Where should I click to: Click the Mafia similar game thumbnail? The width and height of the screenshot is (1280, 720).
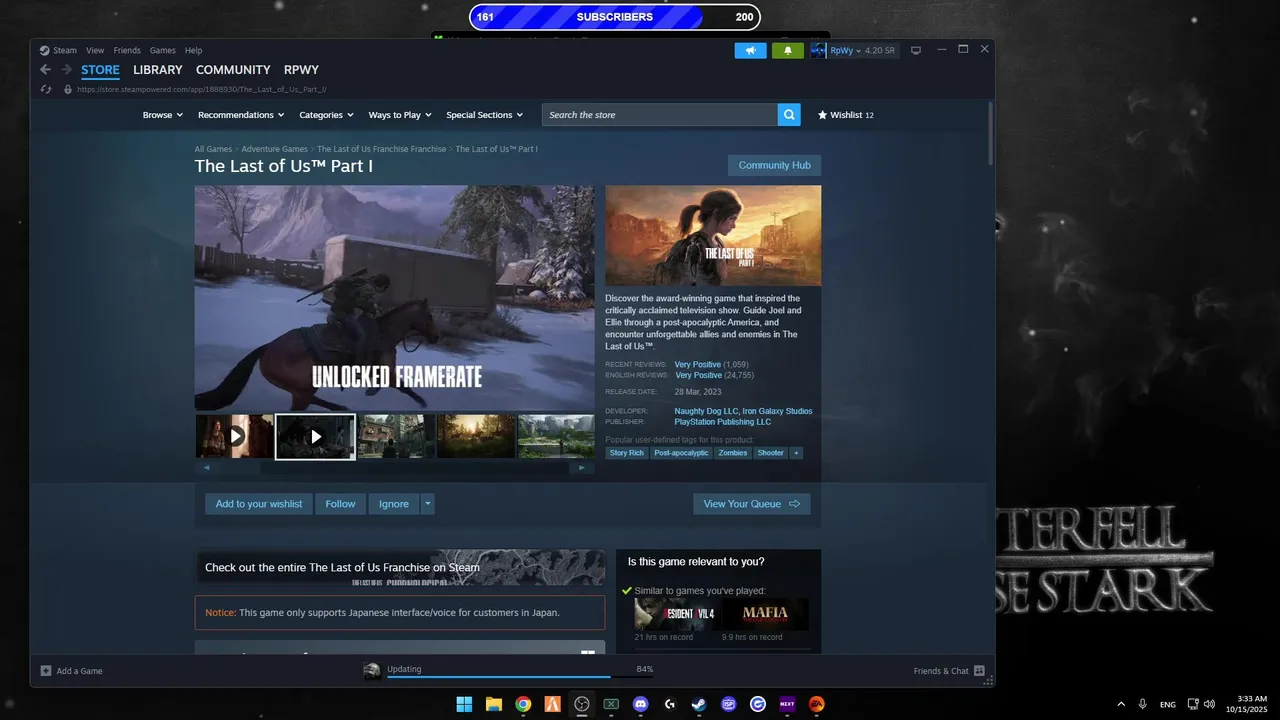pyautogui.click(x=765, y=614)
